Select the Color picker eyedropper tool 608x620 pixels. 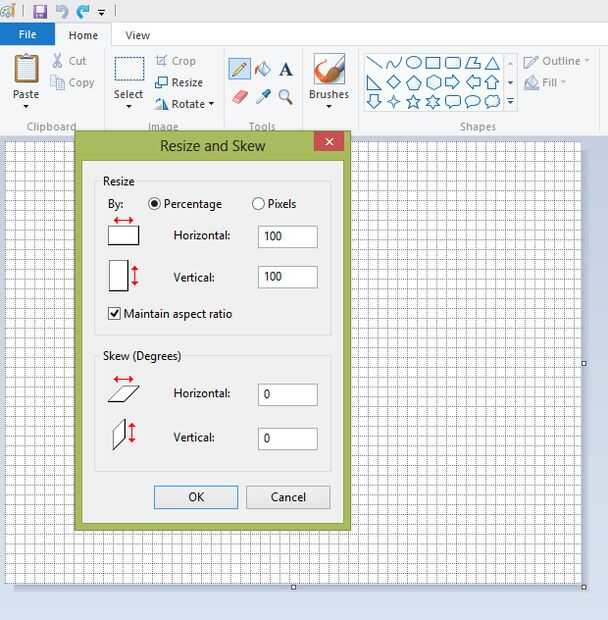pyautogui.click(x=263, y=96)
